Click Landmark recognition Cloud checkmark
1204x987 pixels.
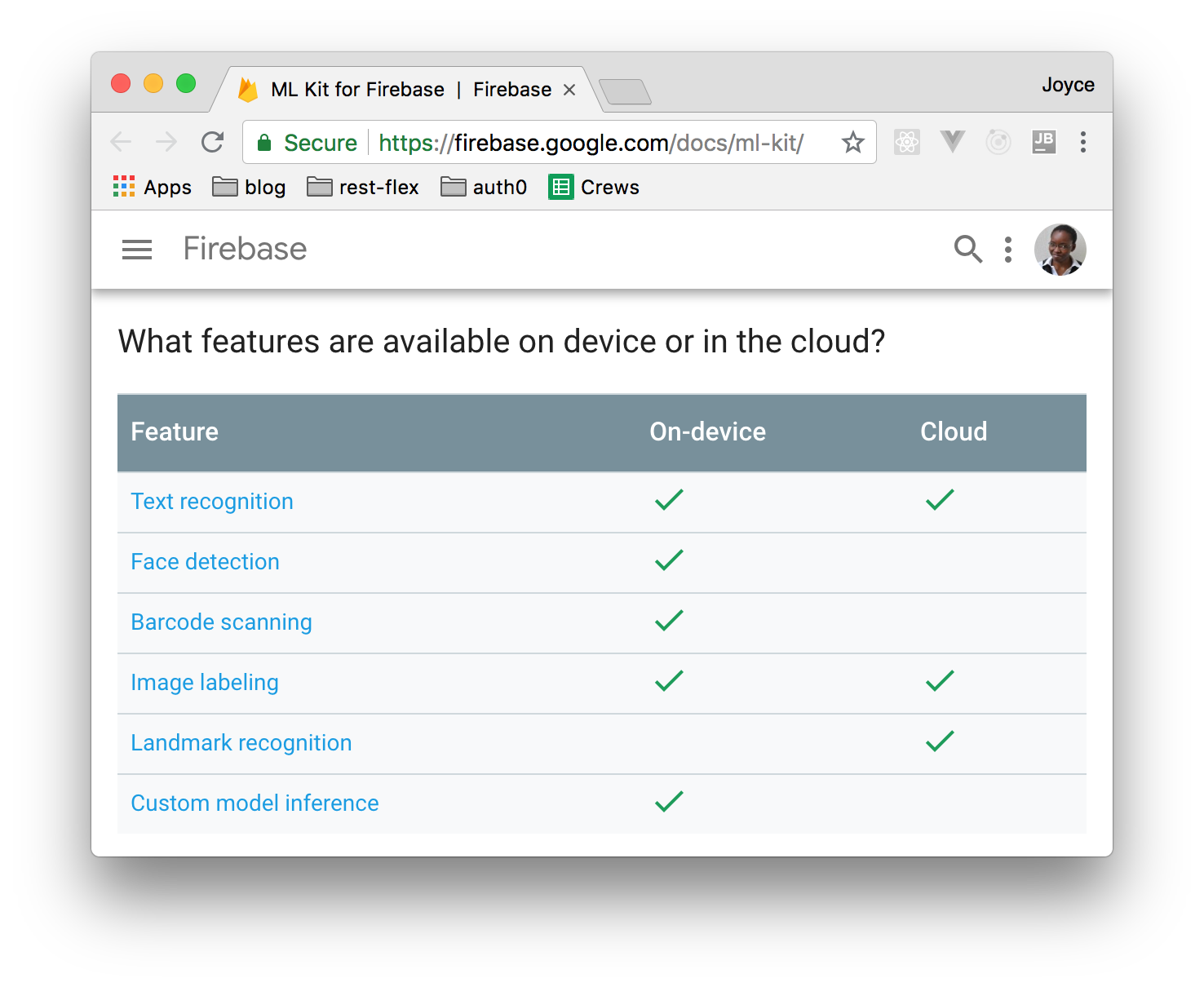940,741
